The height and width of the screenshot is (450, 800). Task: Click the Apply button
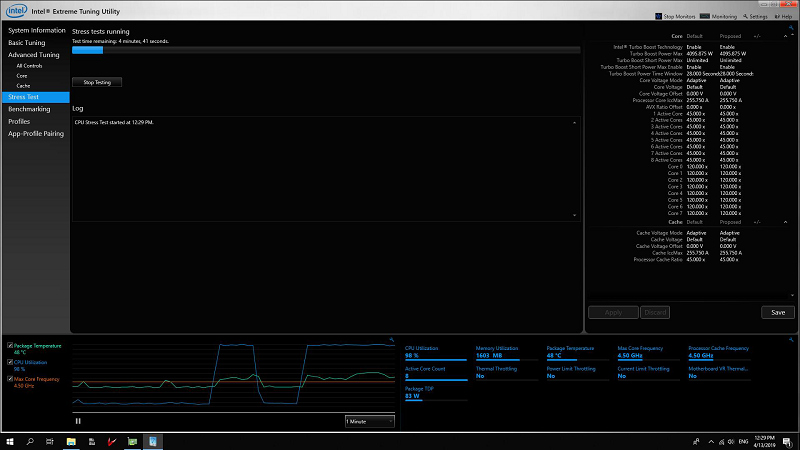tap(613, 312)
